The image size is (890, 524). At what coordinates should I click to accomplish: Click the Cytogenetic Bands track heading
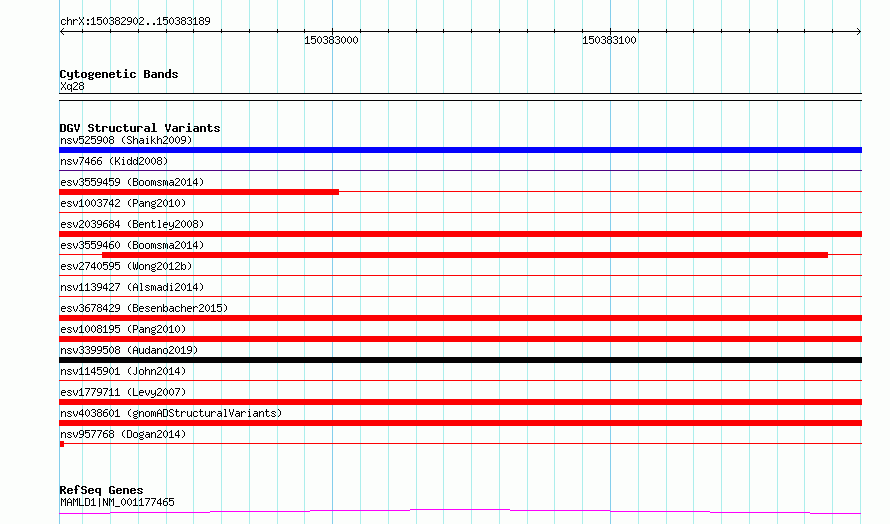tap(119, 74)
